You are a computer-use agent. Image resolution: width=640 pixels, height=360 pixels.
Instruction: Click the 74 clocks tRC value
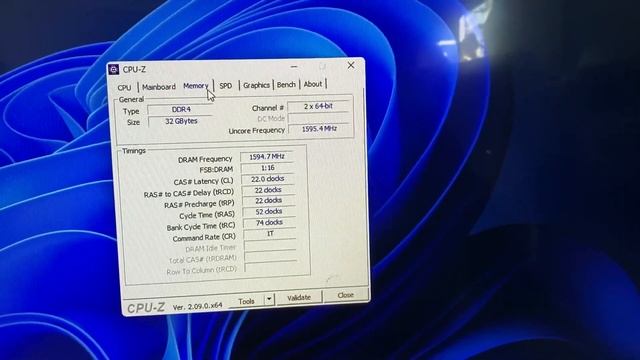269,222
